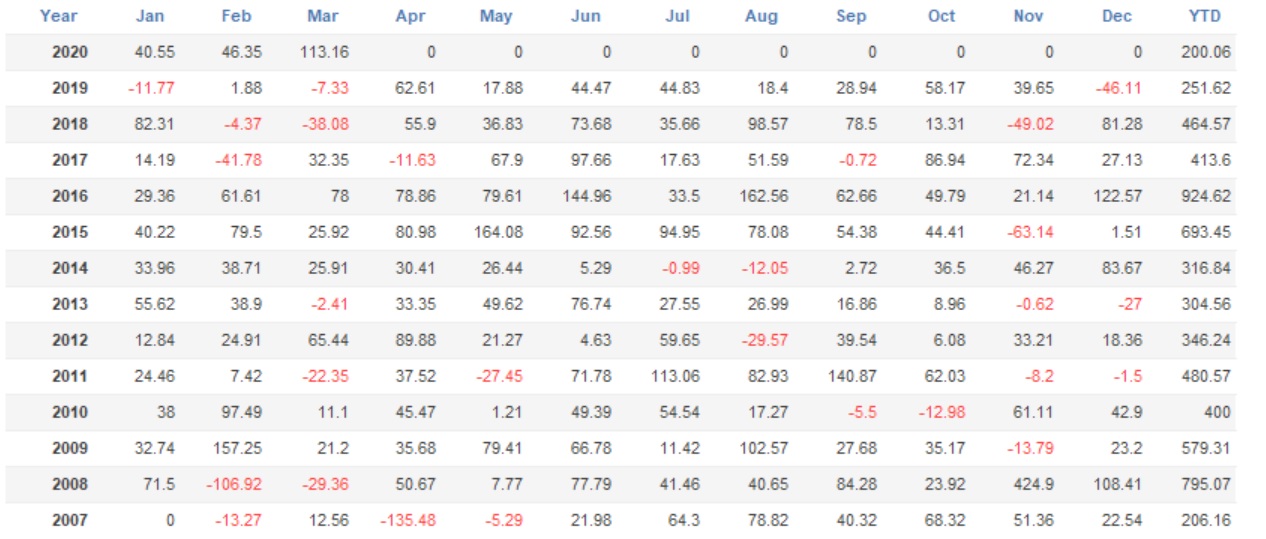The width and height of the screenshot is (1266, 539).
Task: Sort by the YTD column header
Action: click(1209, 16)
